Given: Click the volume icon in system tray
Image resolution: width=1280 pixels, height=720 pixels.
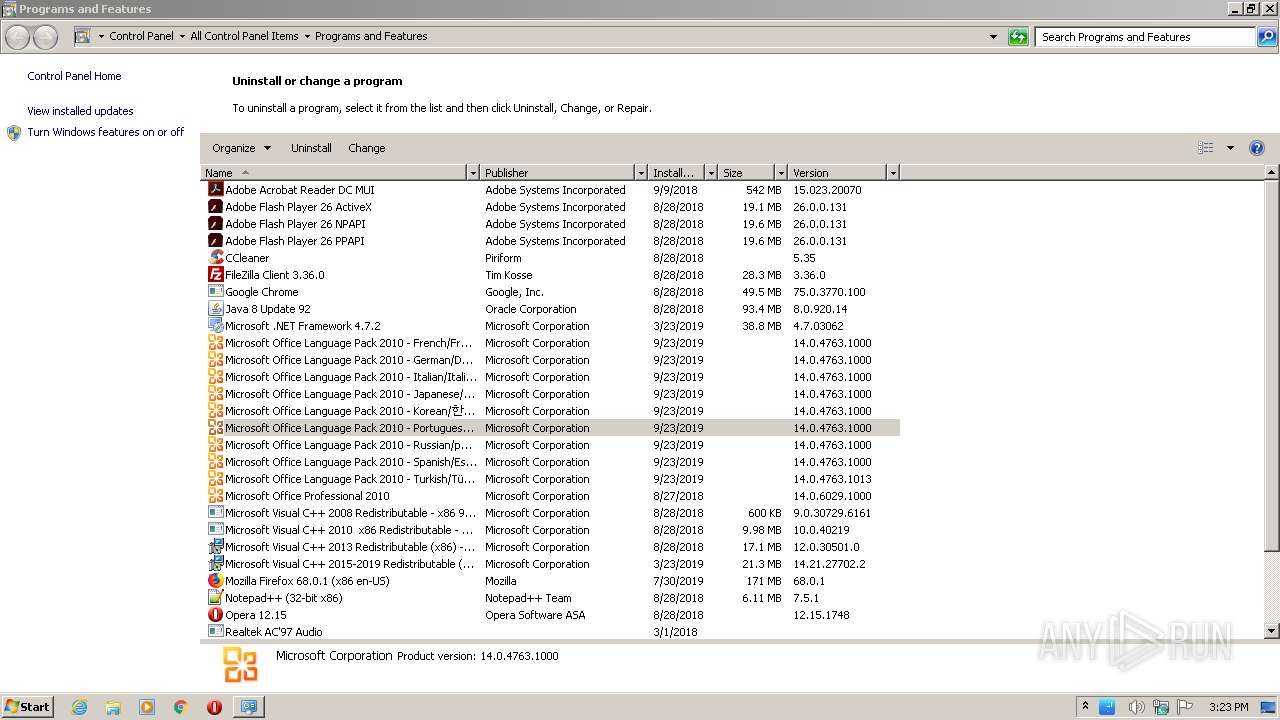Looking at the screenshot, I should (x=1137, y=707).
